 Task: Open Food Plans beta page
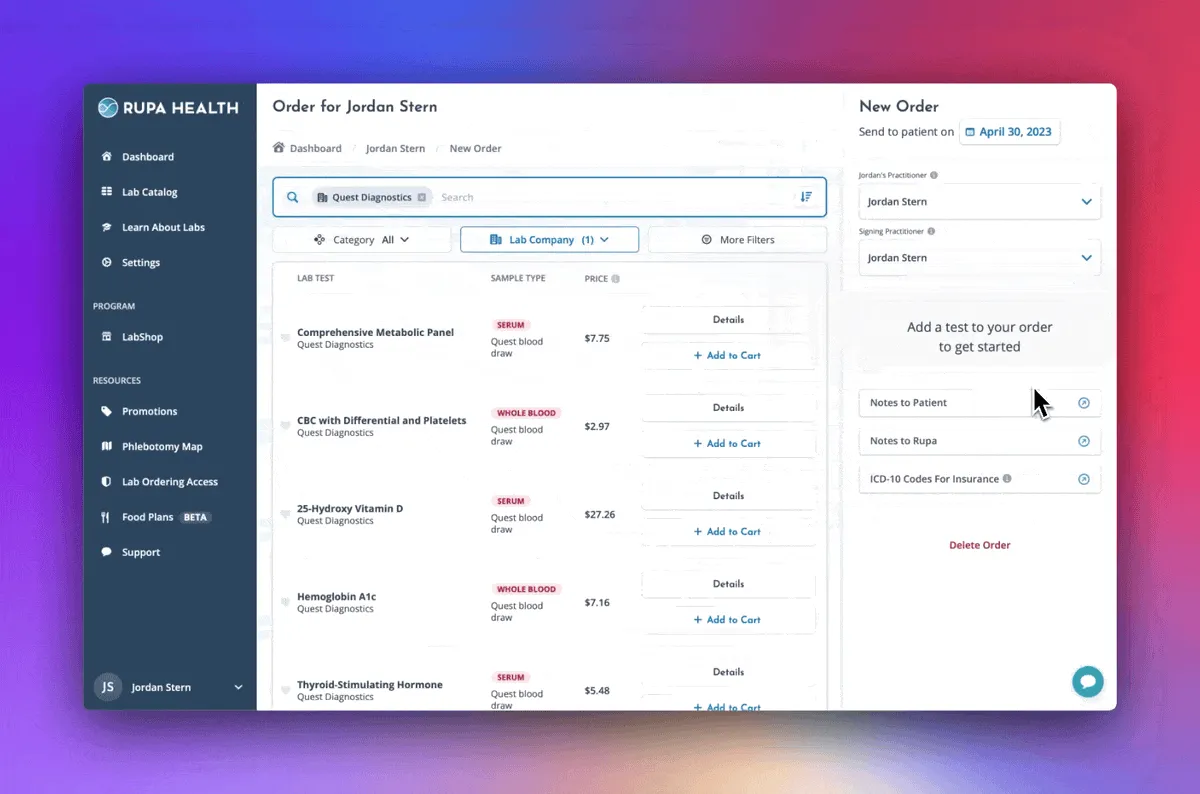click(155, 517)
